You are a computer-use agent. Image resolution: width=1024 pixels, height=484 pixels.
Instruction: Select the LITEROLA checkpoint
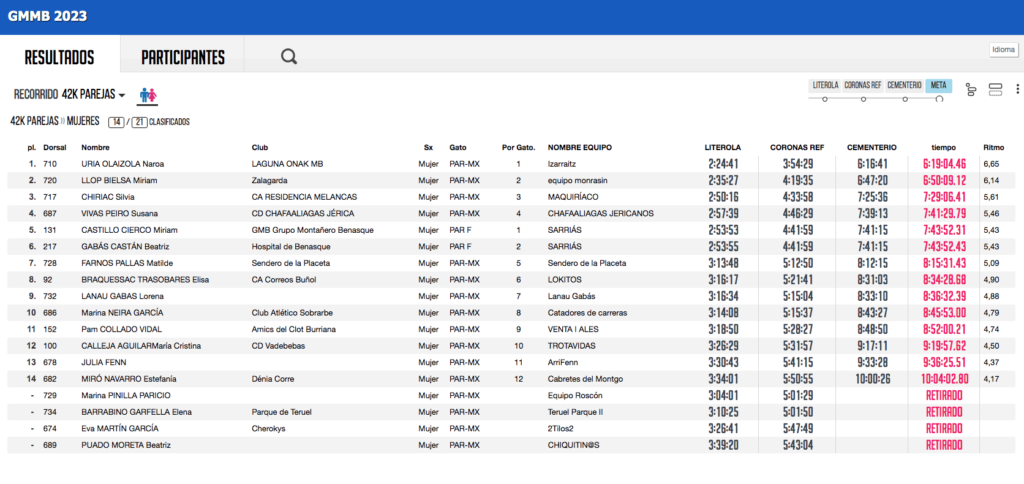(x=825, y=85)
